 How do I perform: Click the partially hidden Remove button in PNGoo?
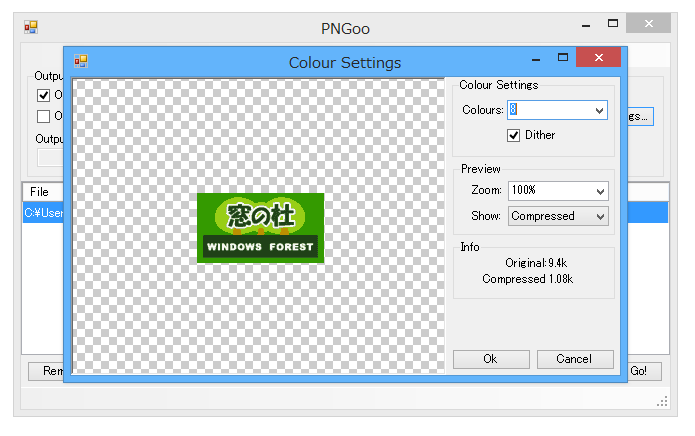click(46, 371)
